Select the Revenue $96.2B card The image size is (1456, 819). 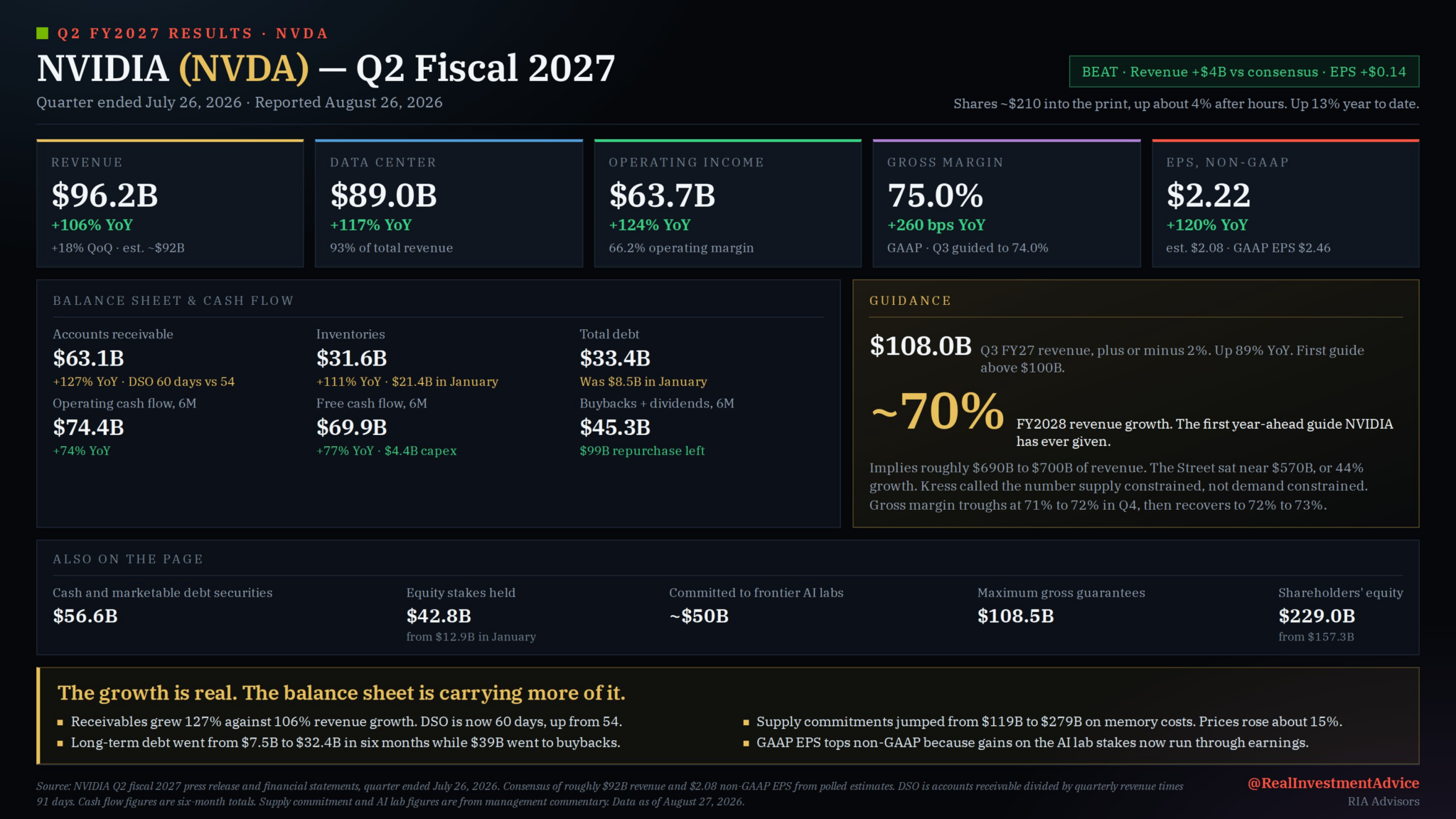click(x=170, y=203)
